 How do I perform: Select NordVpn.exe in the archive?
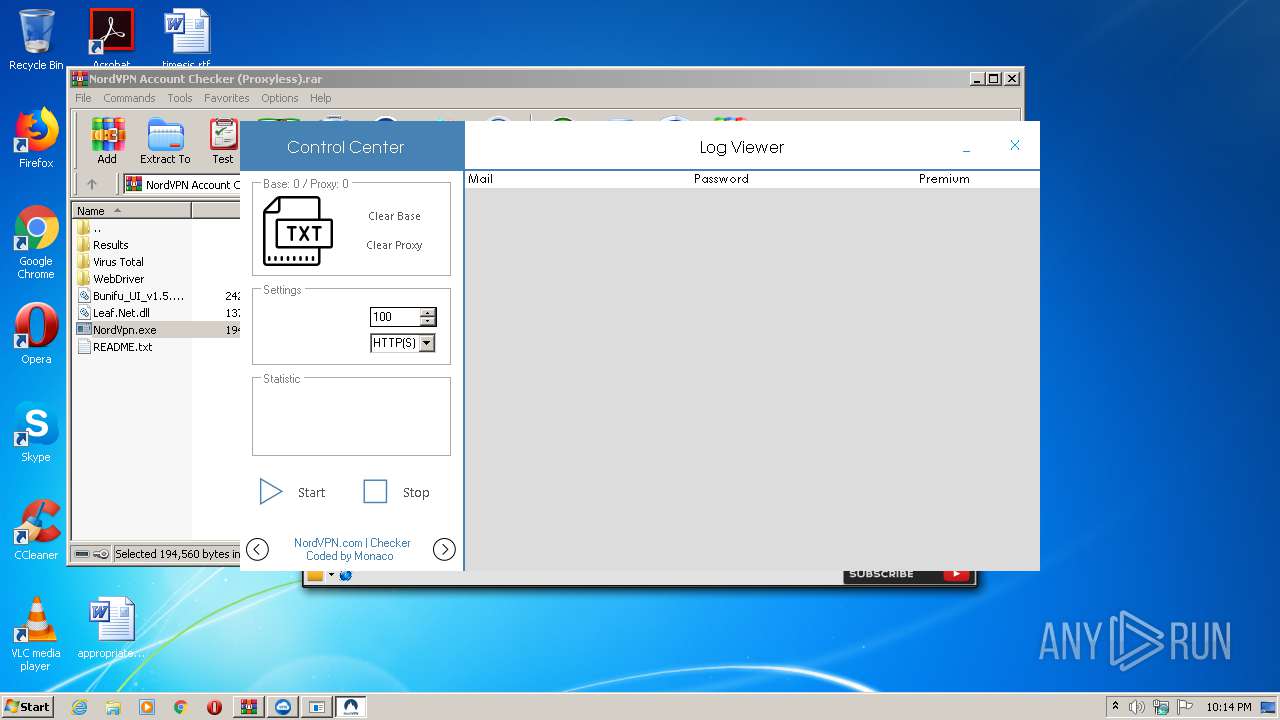(x=117, y=330)
